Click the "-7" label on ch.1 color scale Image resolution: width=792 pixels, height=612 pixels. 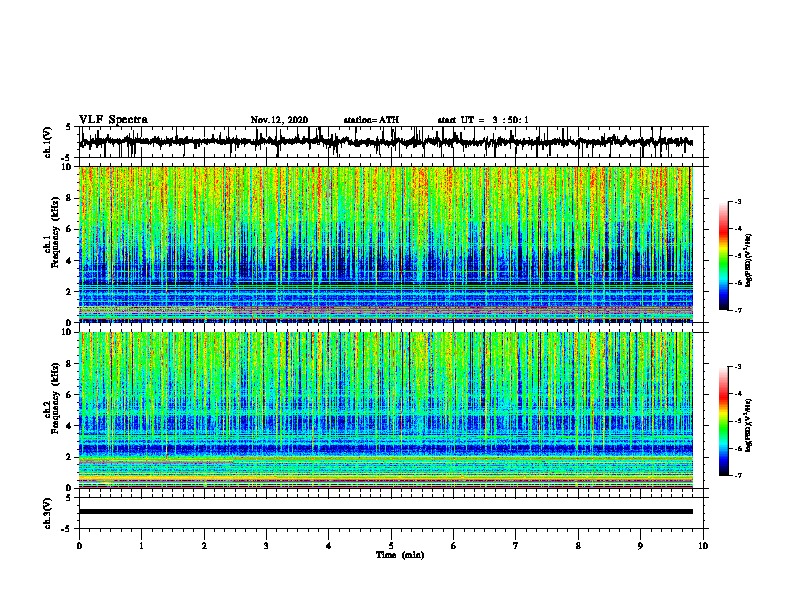(738, 310)
